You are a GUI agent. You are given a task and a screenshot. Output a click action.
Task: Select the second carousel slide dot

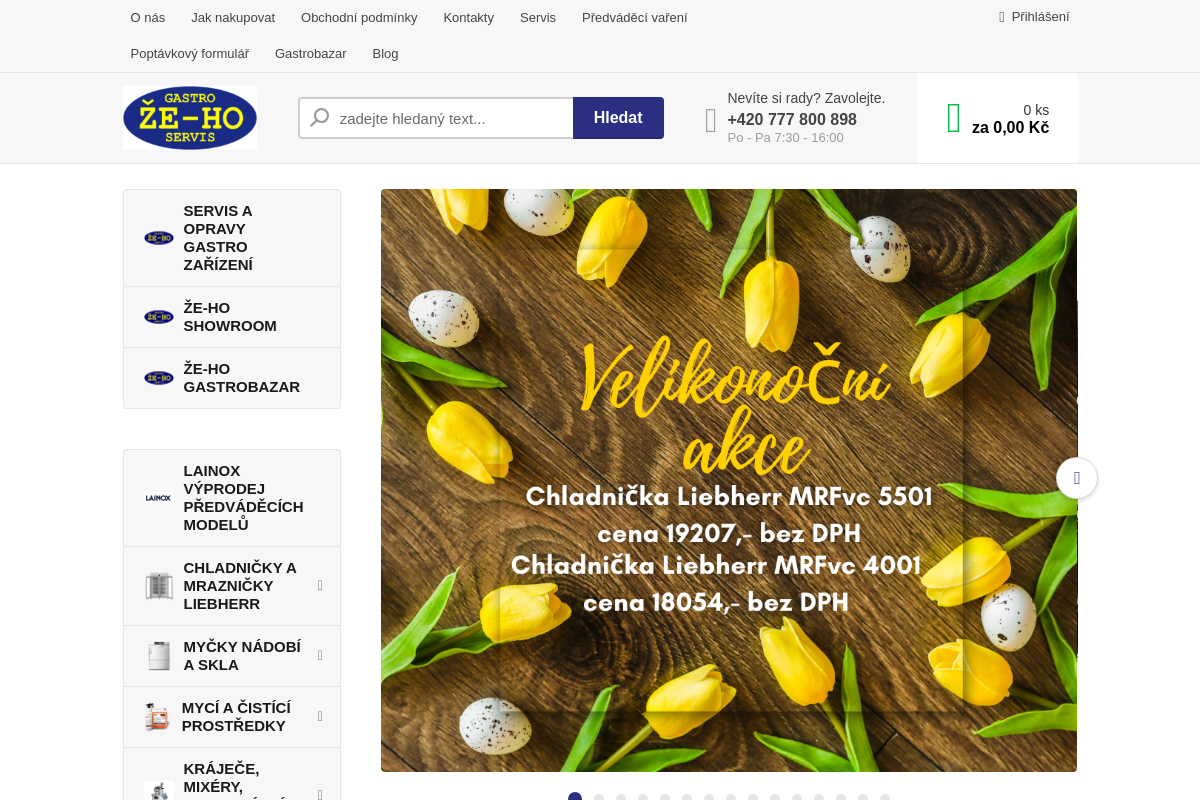(599, 798)
